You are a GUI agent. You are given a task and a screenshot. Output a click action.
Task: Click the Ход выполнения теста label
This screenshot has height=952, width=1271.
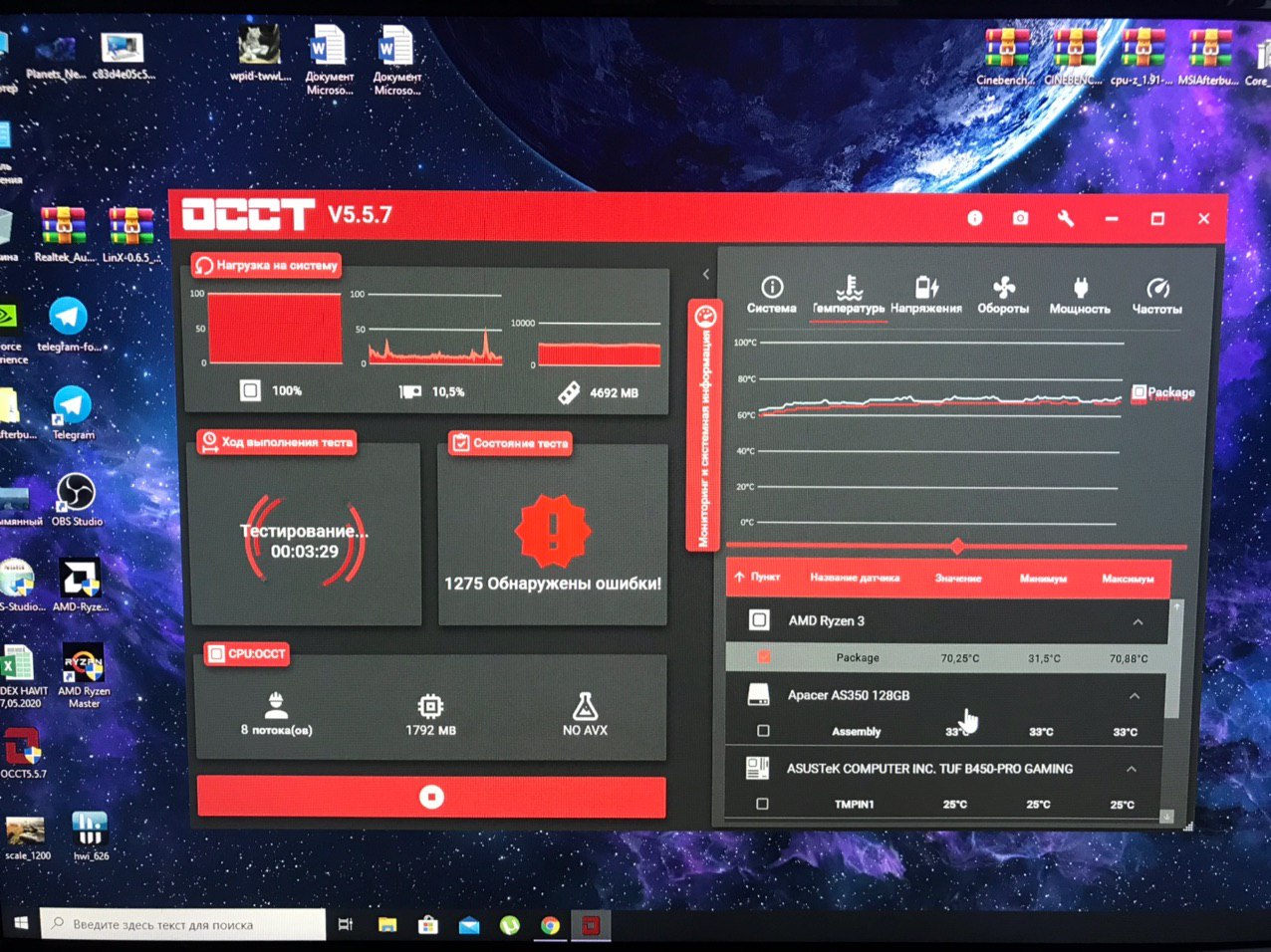(277, 441)
